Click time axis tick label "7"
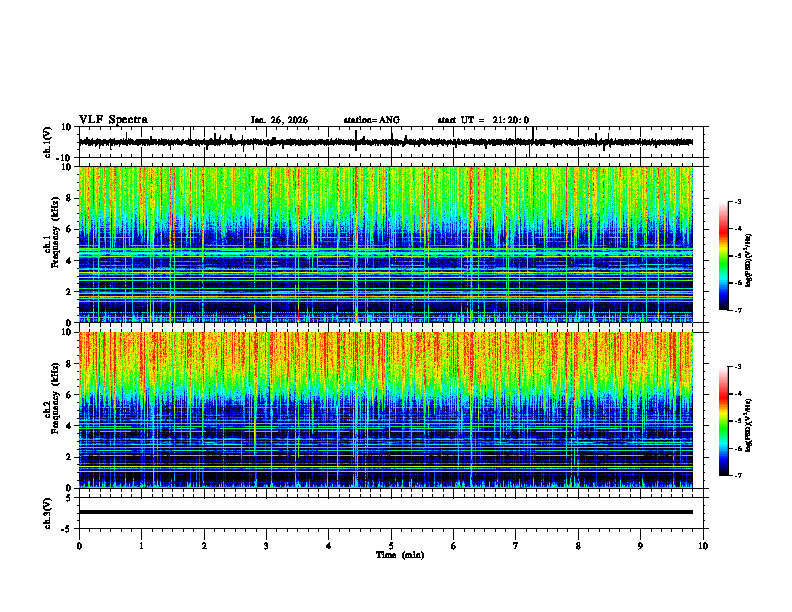The width and height of the screenshot is (792, 612). [x=516, y=546]
